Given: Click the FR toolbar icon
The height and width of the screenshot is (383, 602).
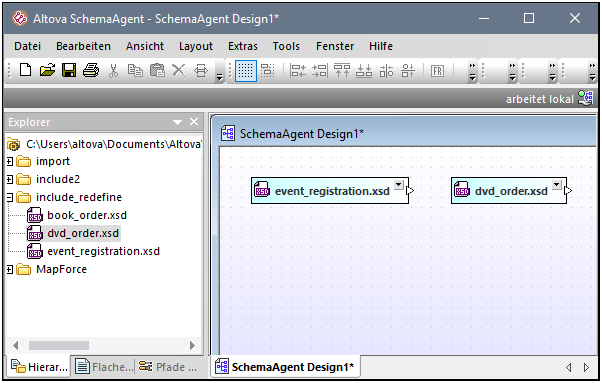Looking at the screenshot, I should click(437, 71).
